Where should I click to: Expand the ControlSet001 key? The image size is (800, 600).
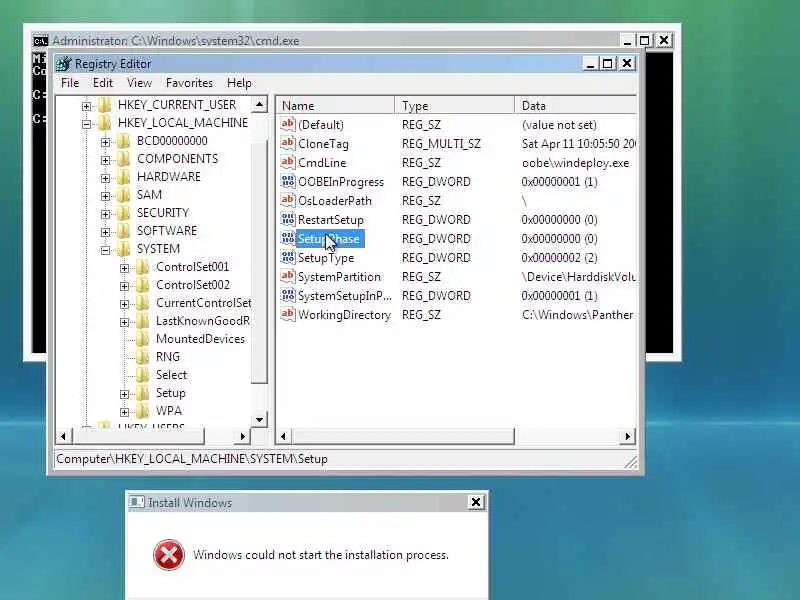[x=124, y=268]
